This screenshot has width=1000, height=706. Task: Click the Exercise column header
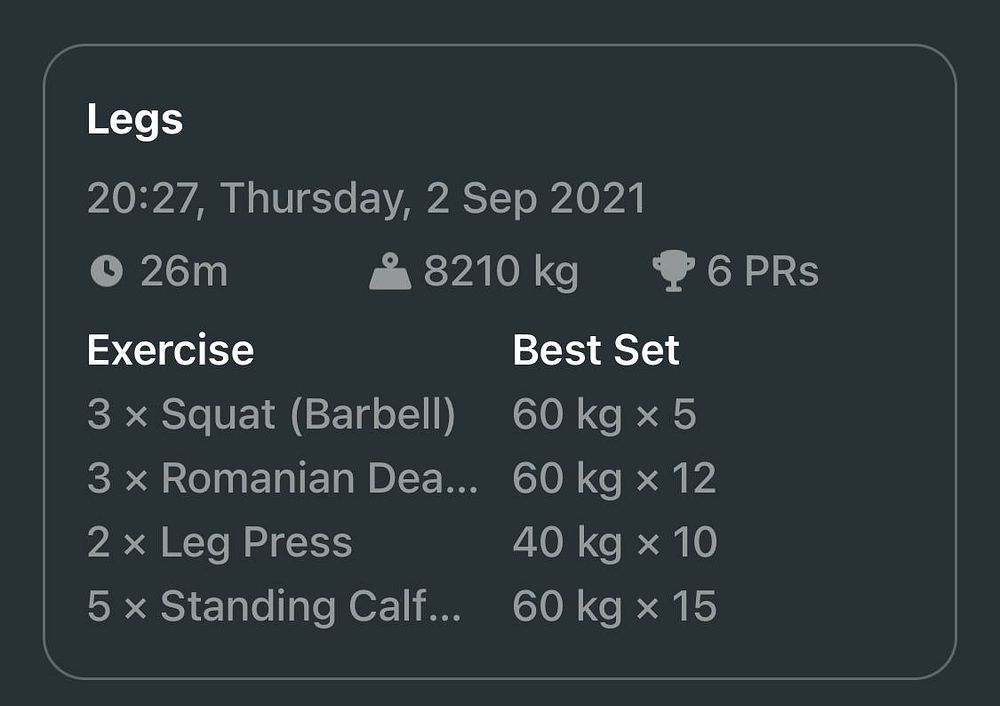pos(170,350)
